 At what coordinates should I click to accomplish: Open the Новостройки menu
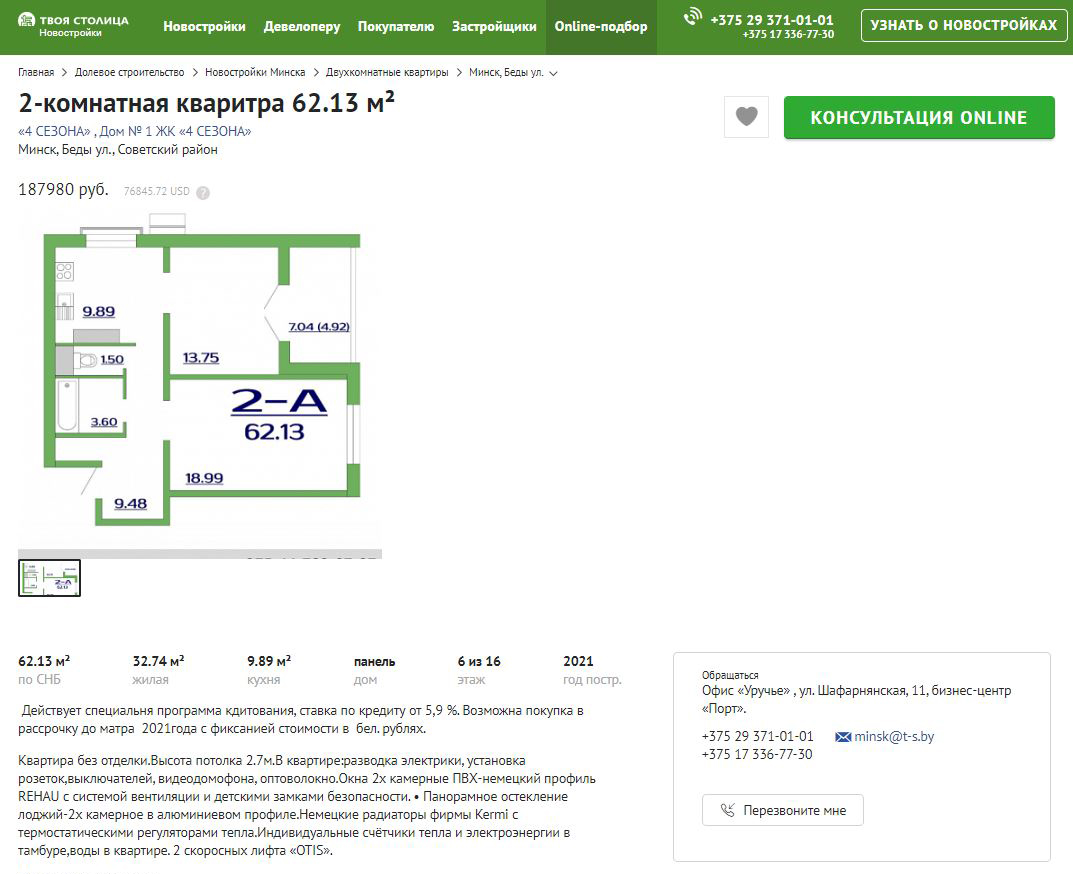[x=204, y=27]
